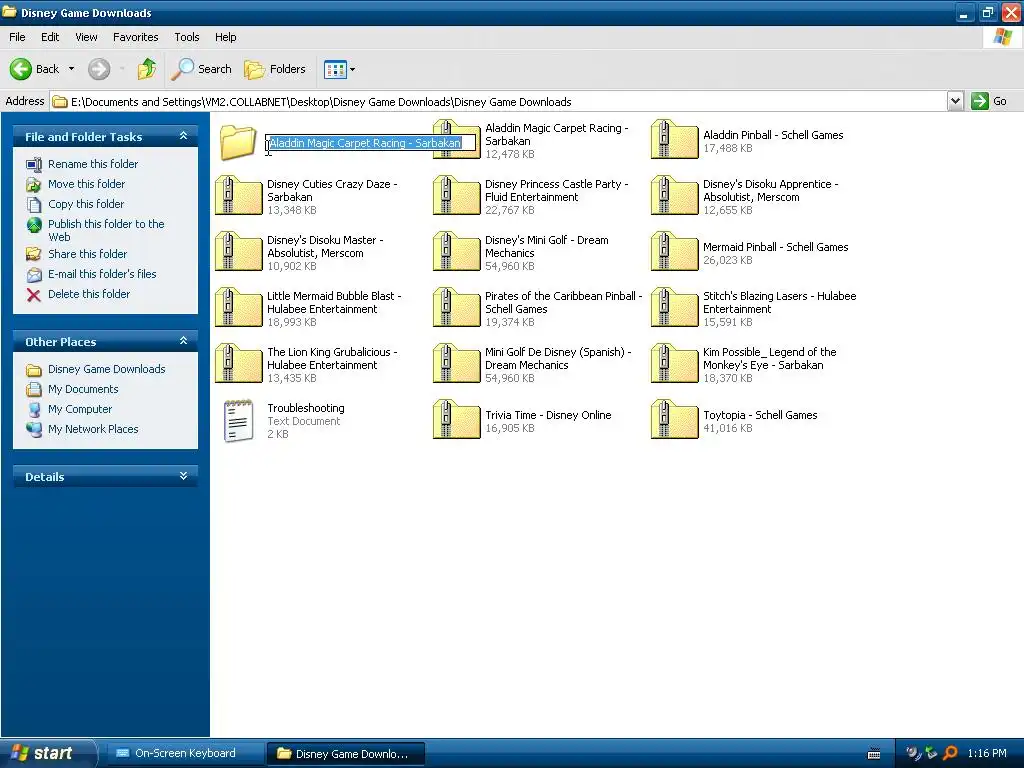Go up one folder level icon
Viewport: 1024px width, 768px height.
147,69
